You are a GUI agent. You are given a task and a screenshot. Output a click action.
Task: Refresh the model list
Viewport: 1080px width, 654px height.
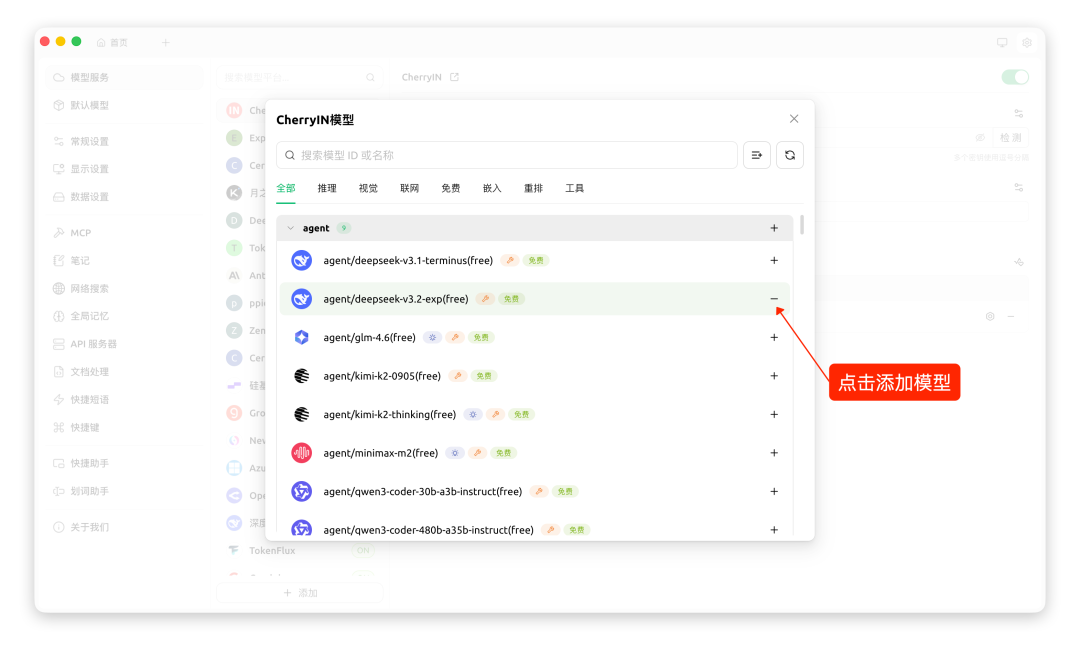pos(789,156)
